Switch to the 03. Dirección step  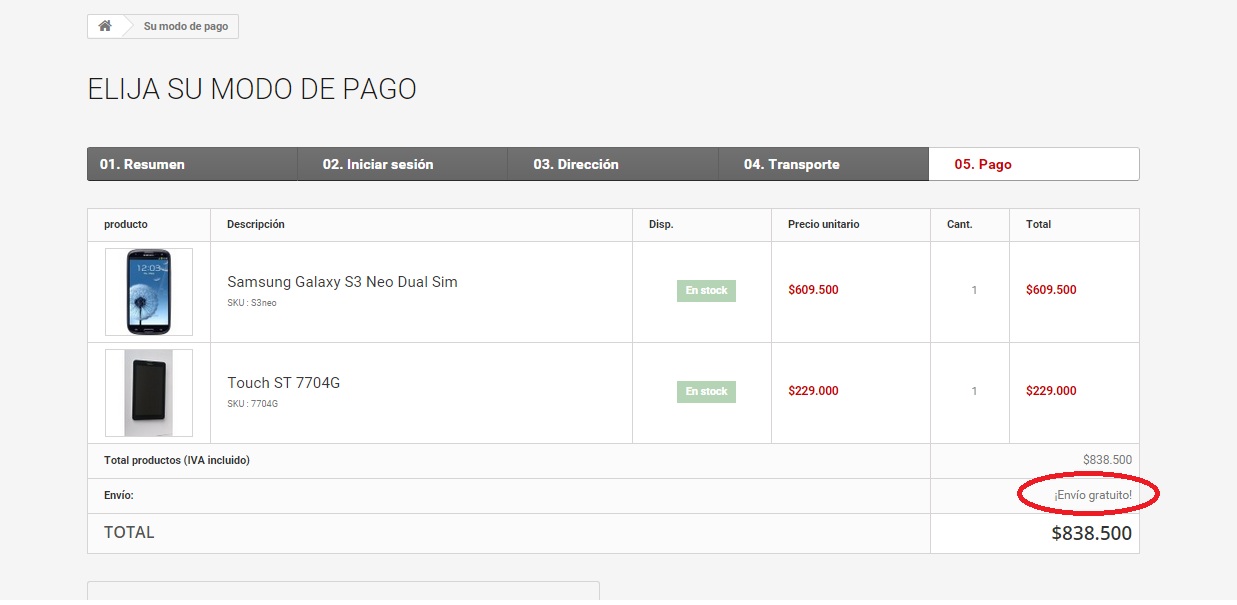pos(576,164)
